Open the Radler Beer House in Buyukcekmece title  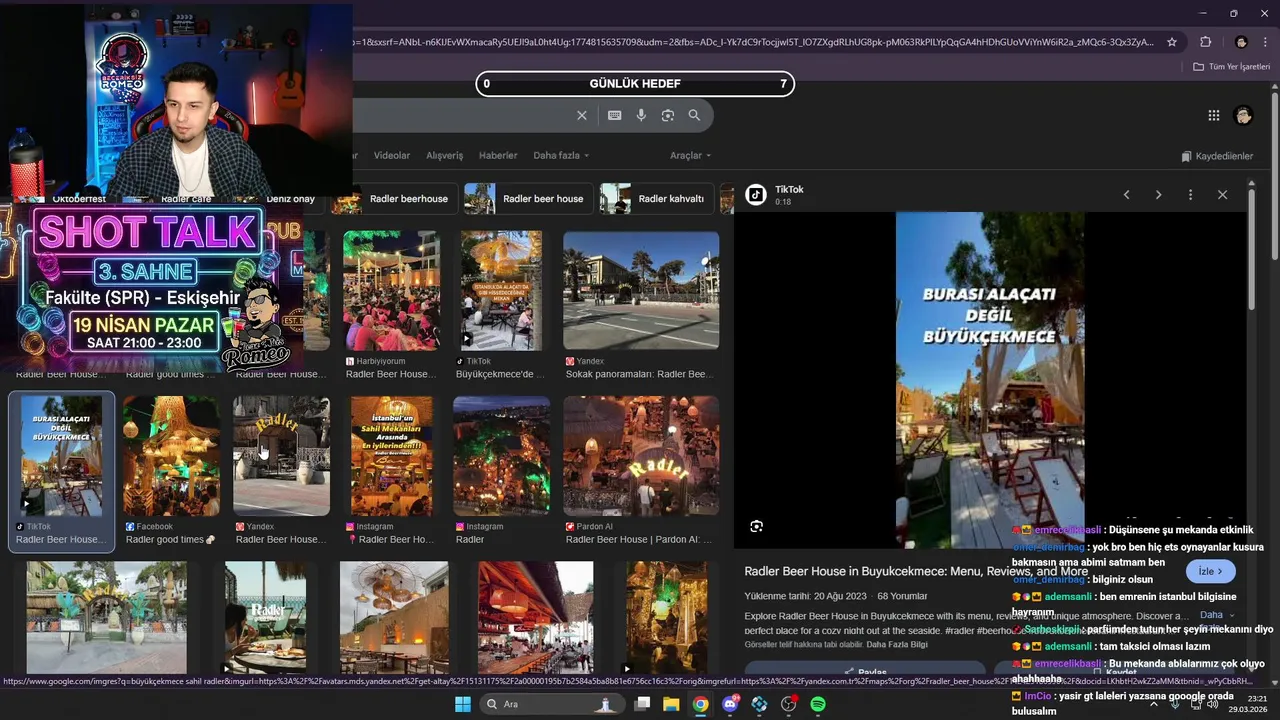point(916,571)
